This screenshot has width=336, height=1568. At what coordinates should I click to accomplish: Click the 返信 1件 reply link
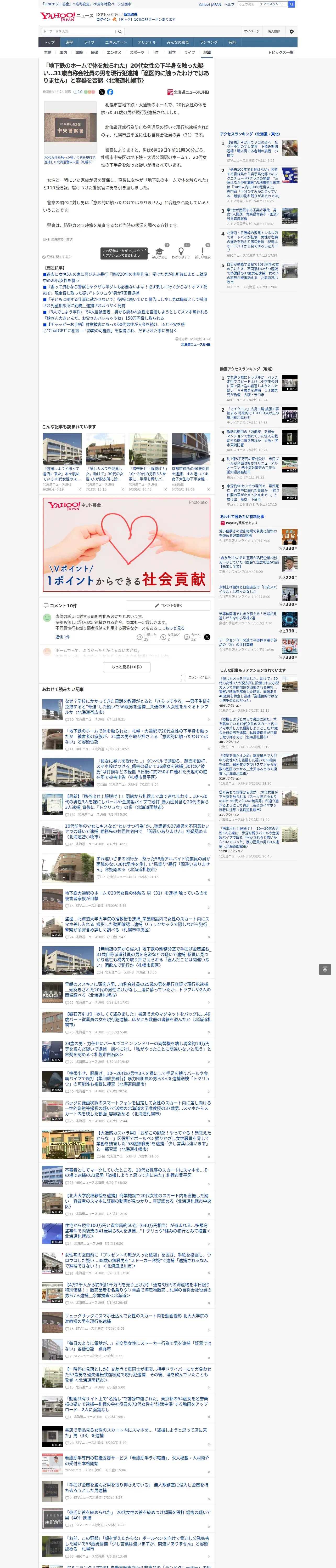[62, 637]
